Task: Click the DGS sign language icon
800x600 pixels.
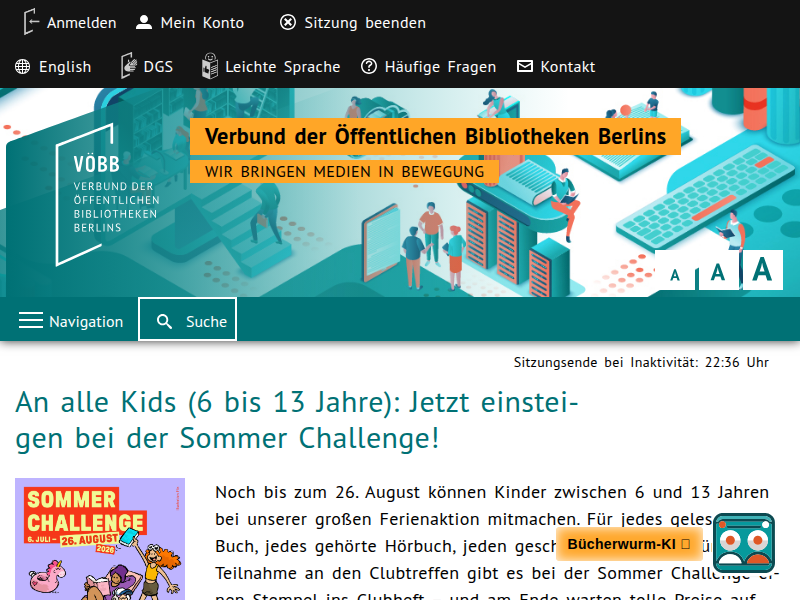Action: point(129,66)
